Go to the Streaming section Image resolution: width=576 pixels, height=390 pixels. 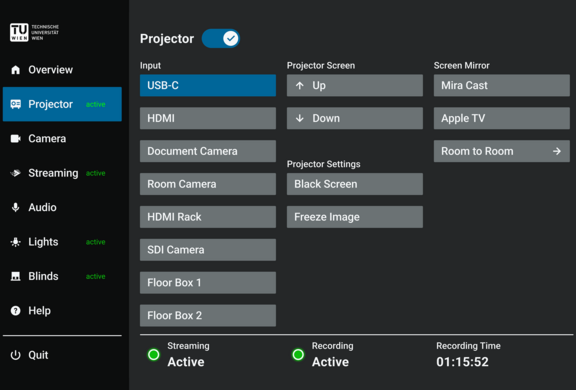[62, 173]
